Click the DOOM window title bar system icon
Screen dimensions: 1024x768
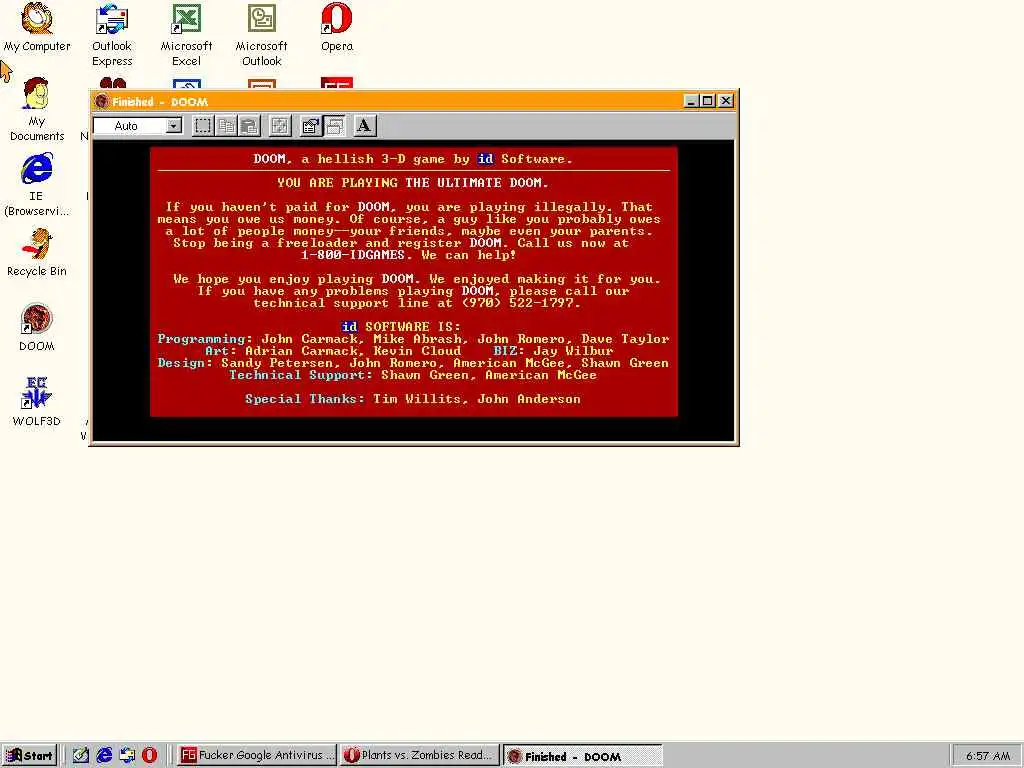[x=101, y=101]
